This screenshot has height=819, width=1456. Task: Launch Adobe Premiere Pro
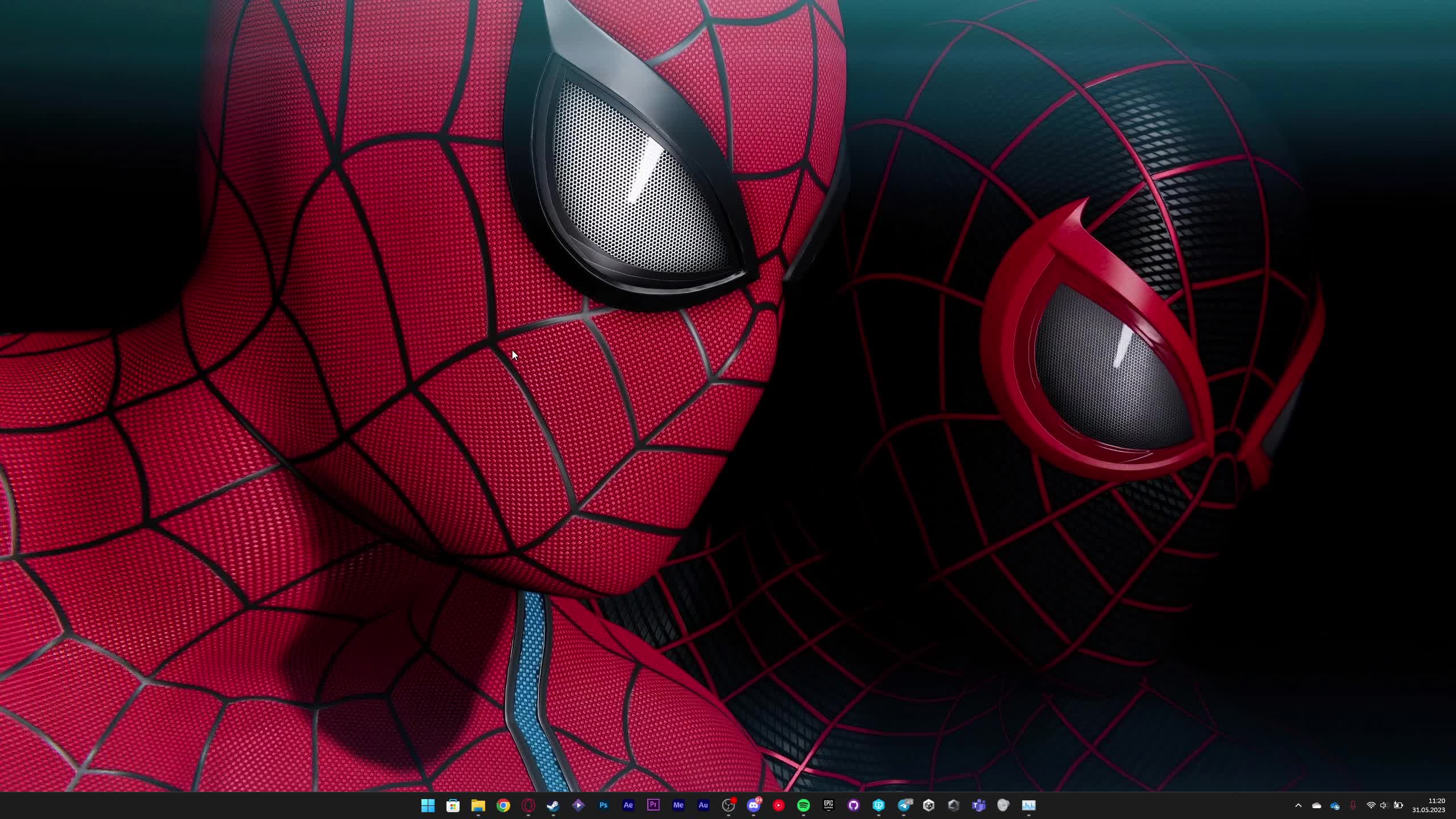(x=653, y=805)
